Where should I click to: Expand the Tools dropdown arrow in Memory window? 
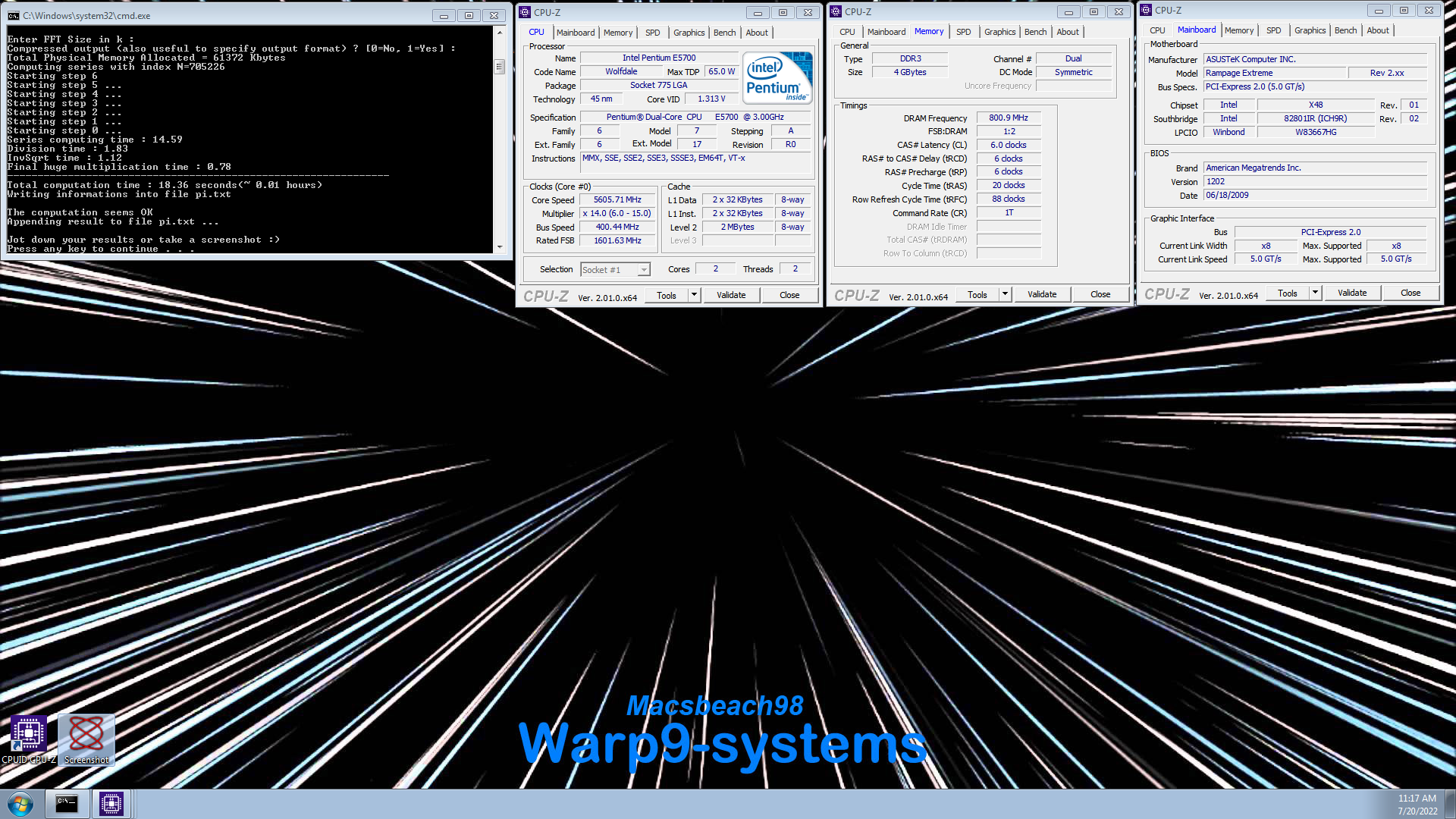[x=1005, y=294]
